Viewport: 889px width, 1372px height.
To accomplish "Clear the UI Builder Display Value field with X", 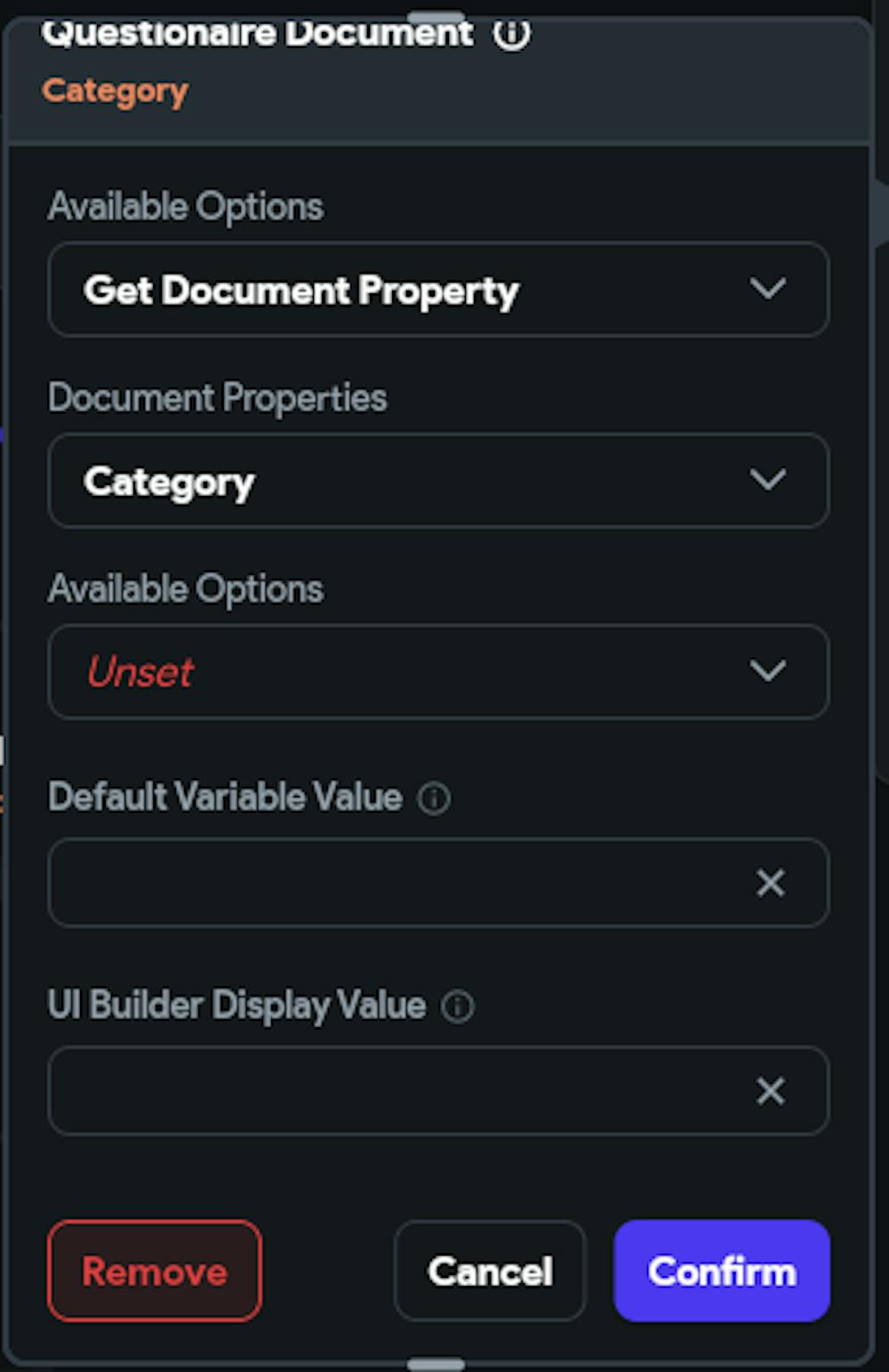I will coord(770,1090).
